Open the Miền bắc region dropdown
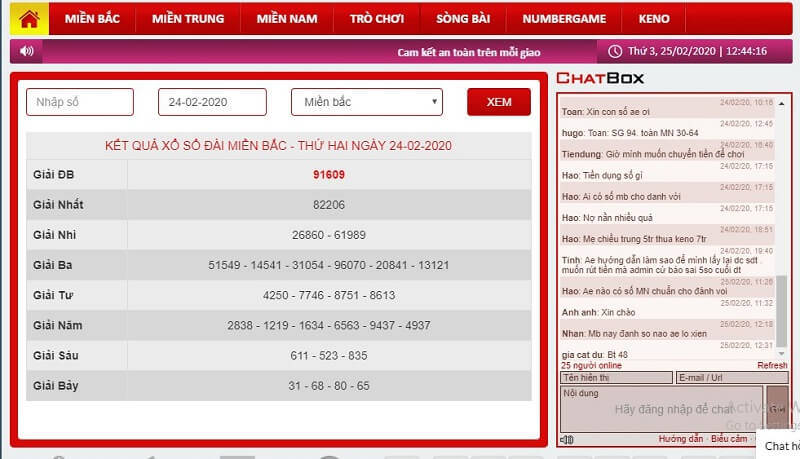 point(366,102)
